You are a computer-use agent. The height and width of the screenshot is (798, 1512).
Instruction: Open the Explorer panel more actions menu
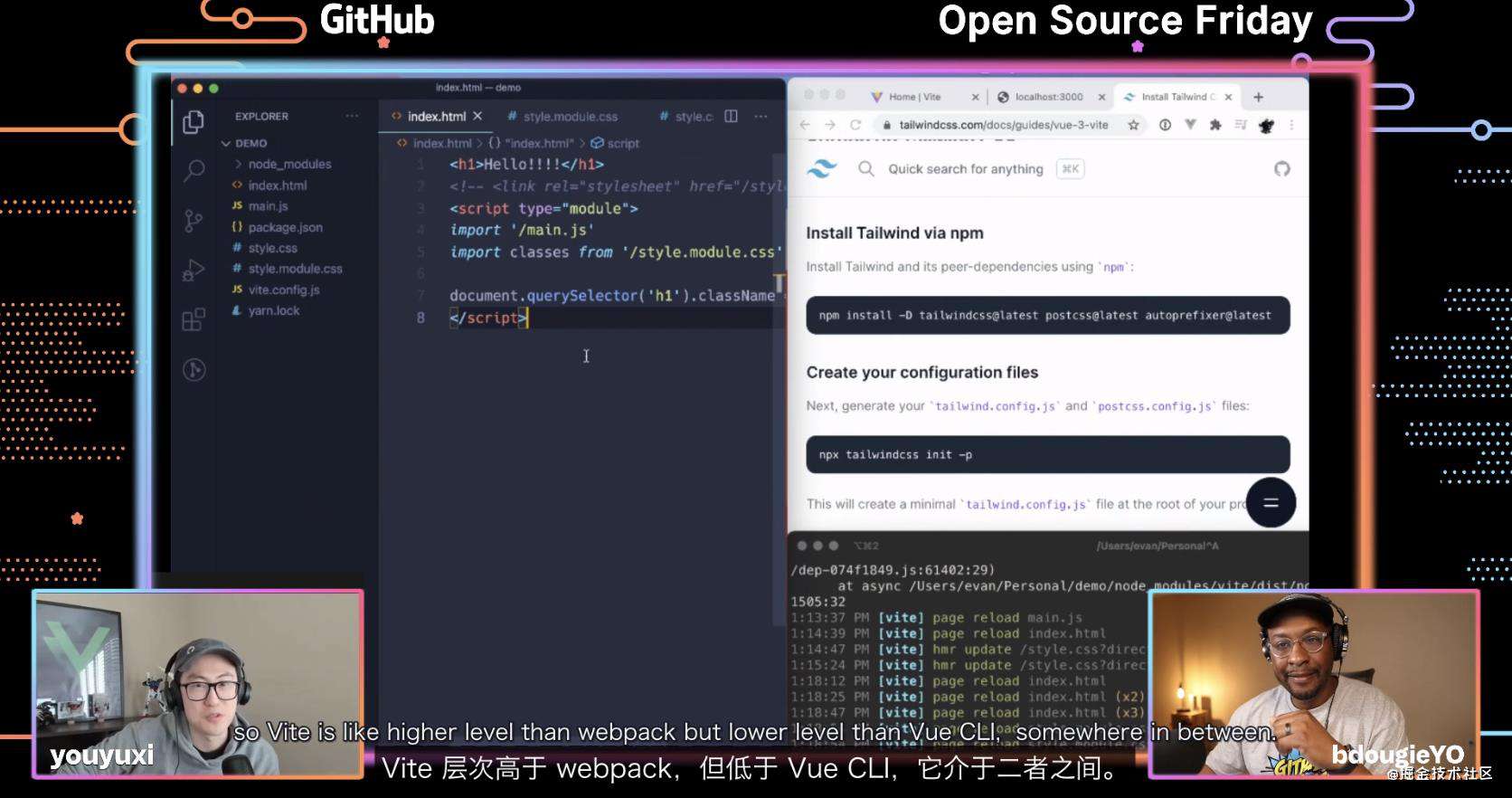point(352,116)
